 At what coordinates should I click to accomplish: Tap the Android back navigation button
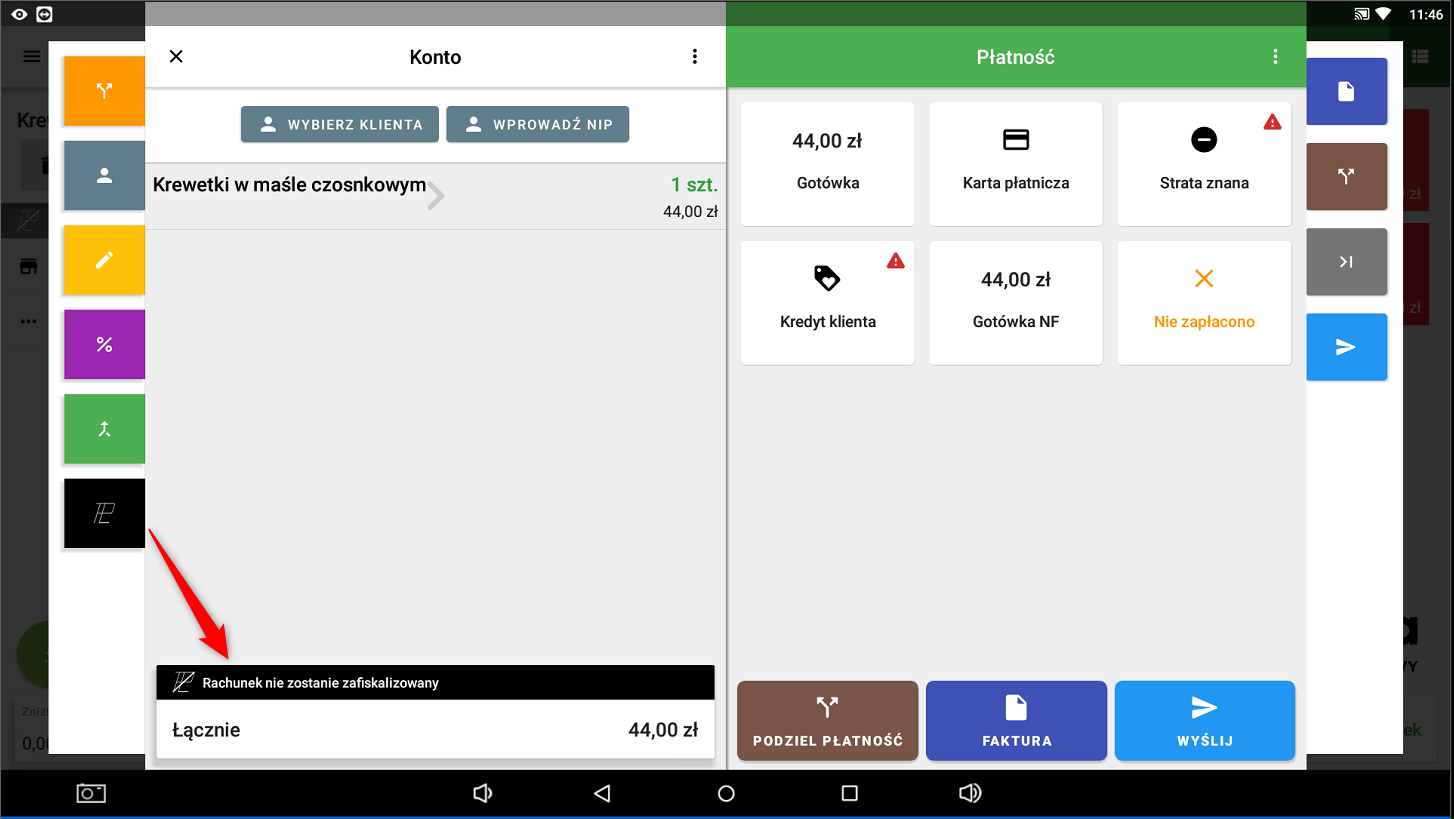[x=602, y=793]
